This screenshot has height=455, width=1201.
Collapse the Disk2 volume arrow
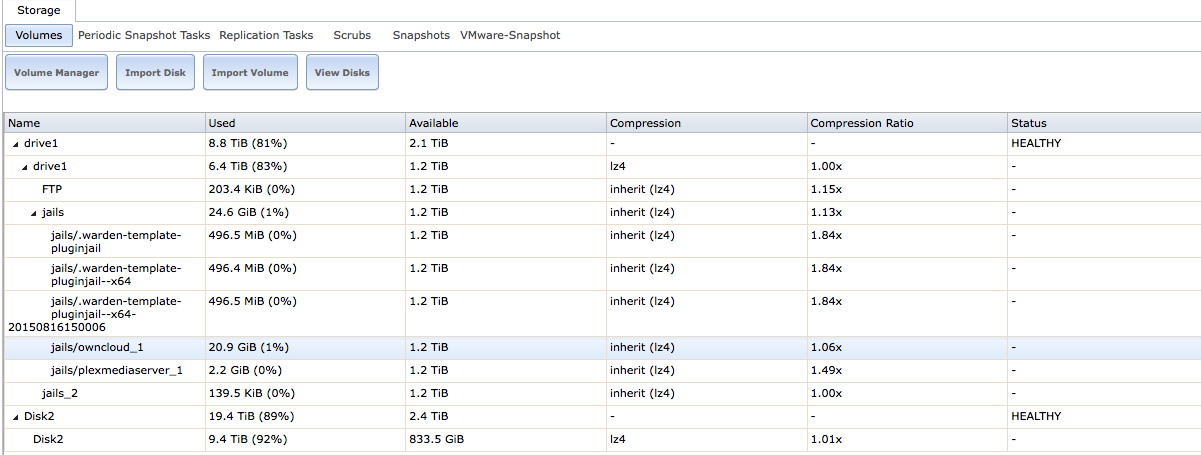pyautogui.click(x=15, y=416)
